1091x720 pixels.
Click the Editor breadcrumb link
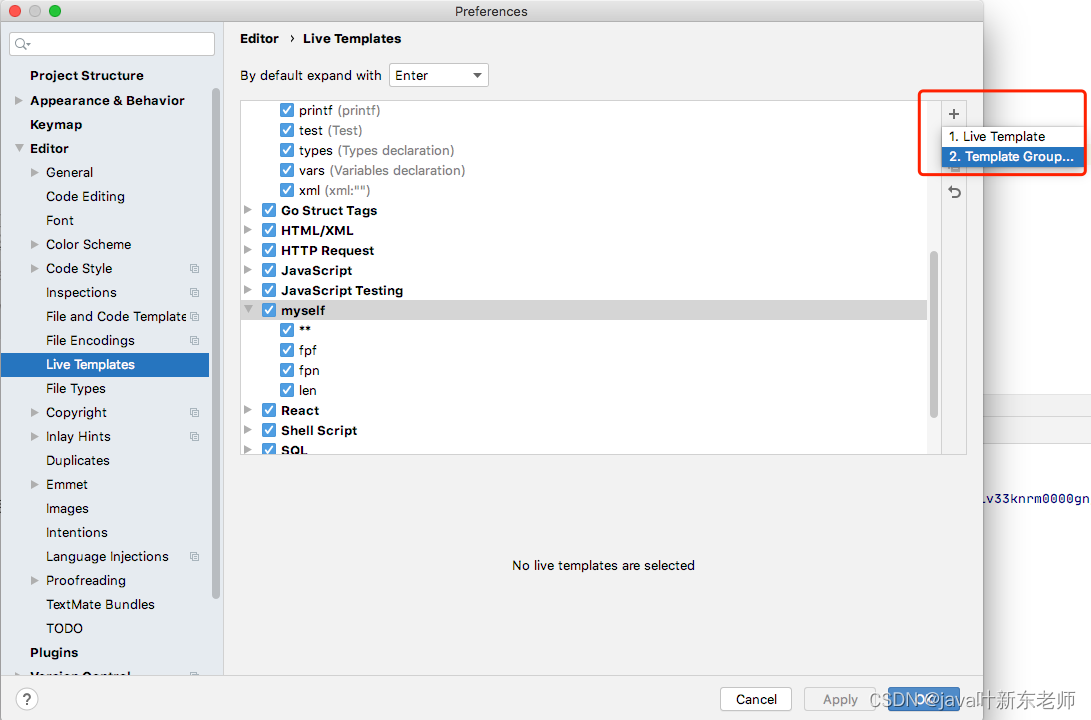point(260,38)
